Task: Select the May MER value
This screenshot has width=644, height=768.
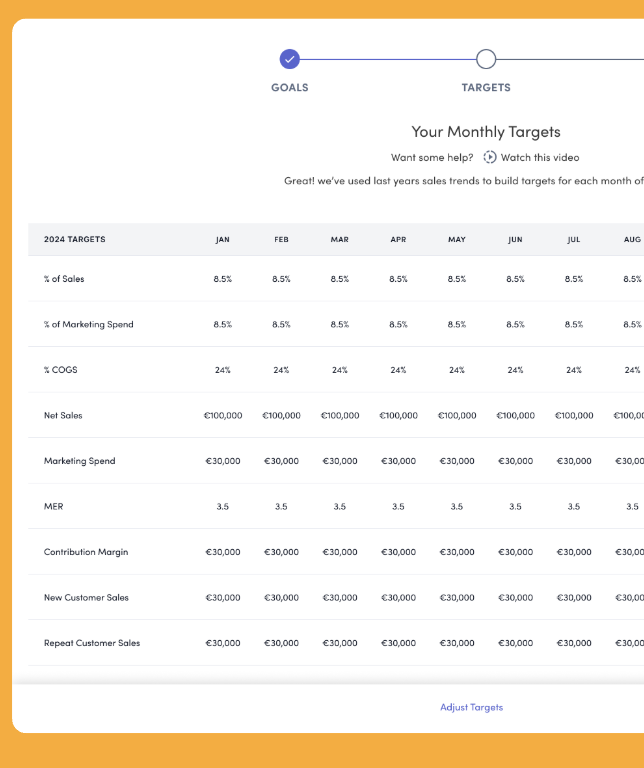Action: pos(457,507)
